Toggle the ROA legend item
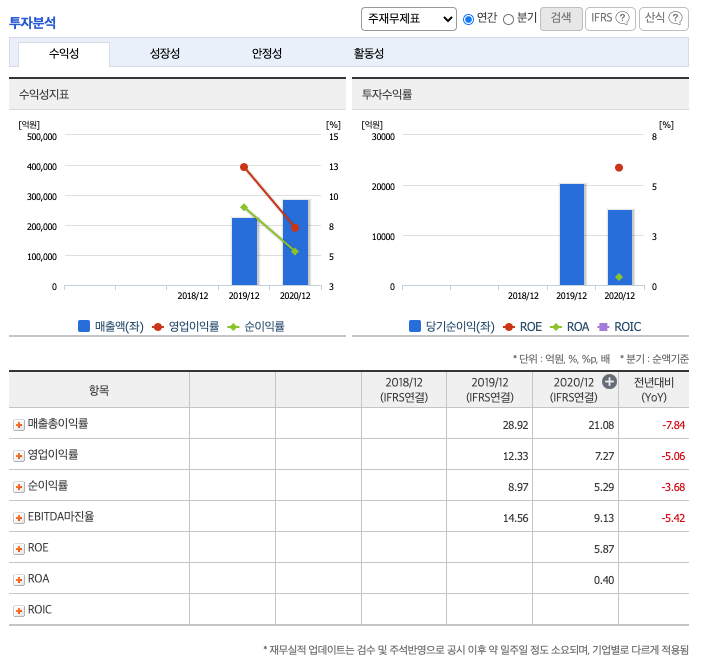The width and height of the screenshot is (701, 665). pos(570,327)
